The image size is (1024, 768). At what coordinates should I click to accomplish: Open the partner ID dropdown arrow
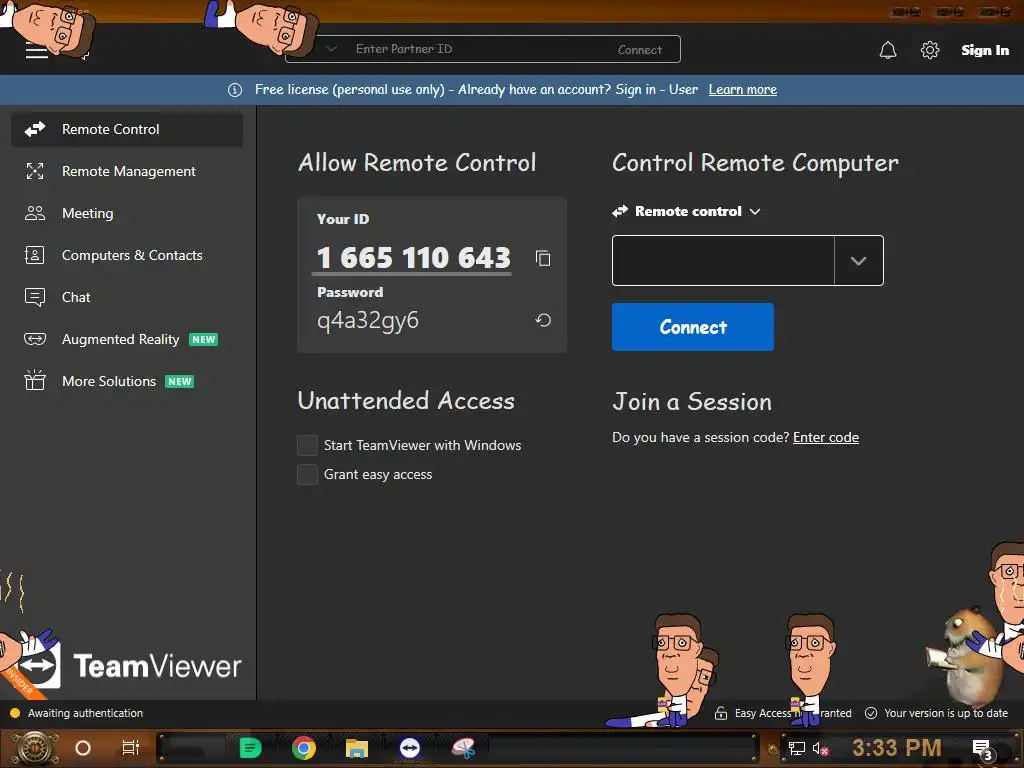click(x=859, y=261)
